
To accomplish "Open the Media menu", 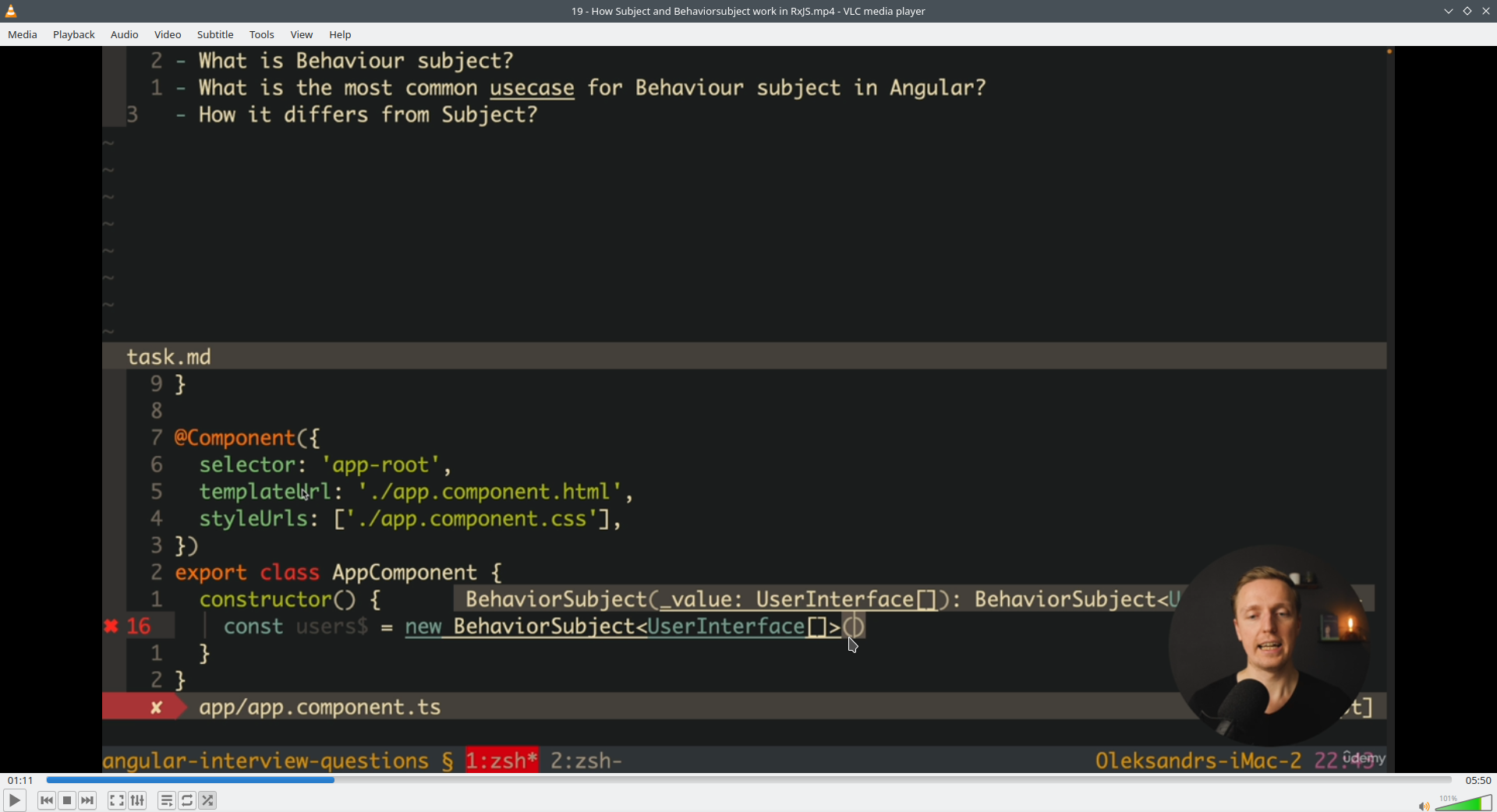I will pyautogui.click(x=23, y=34).
